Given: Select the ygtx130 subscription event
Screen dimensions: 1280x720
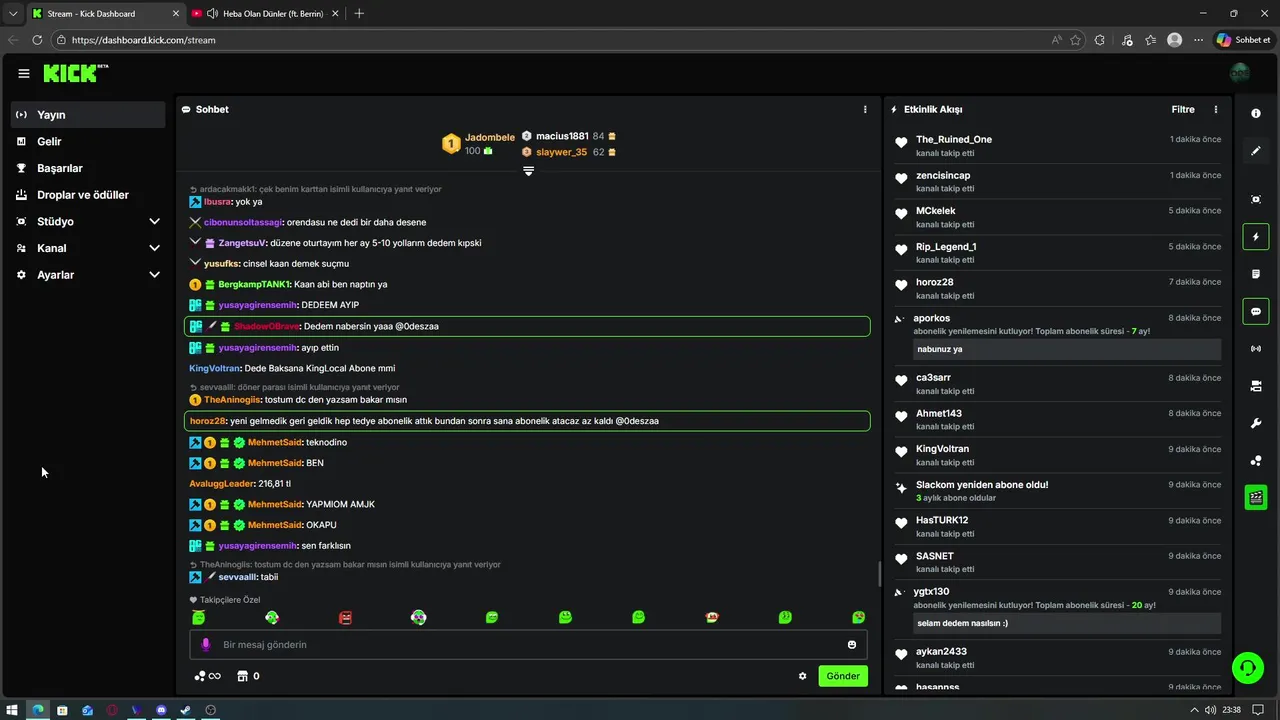Looking at the screenshot, I should [x=1057, y=608].
